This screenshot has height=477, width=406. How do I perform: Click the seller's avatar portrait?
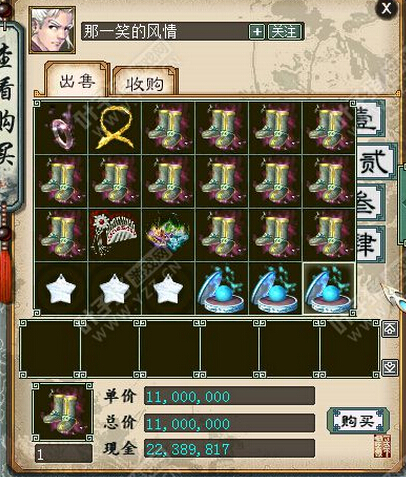coord(52,30)
